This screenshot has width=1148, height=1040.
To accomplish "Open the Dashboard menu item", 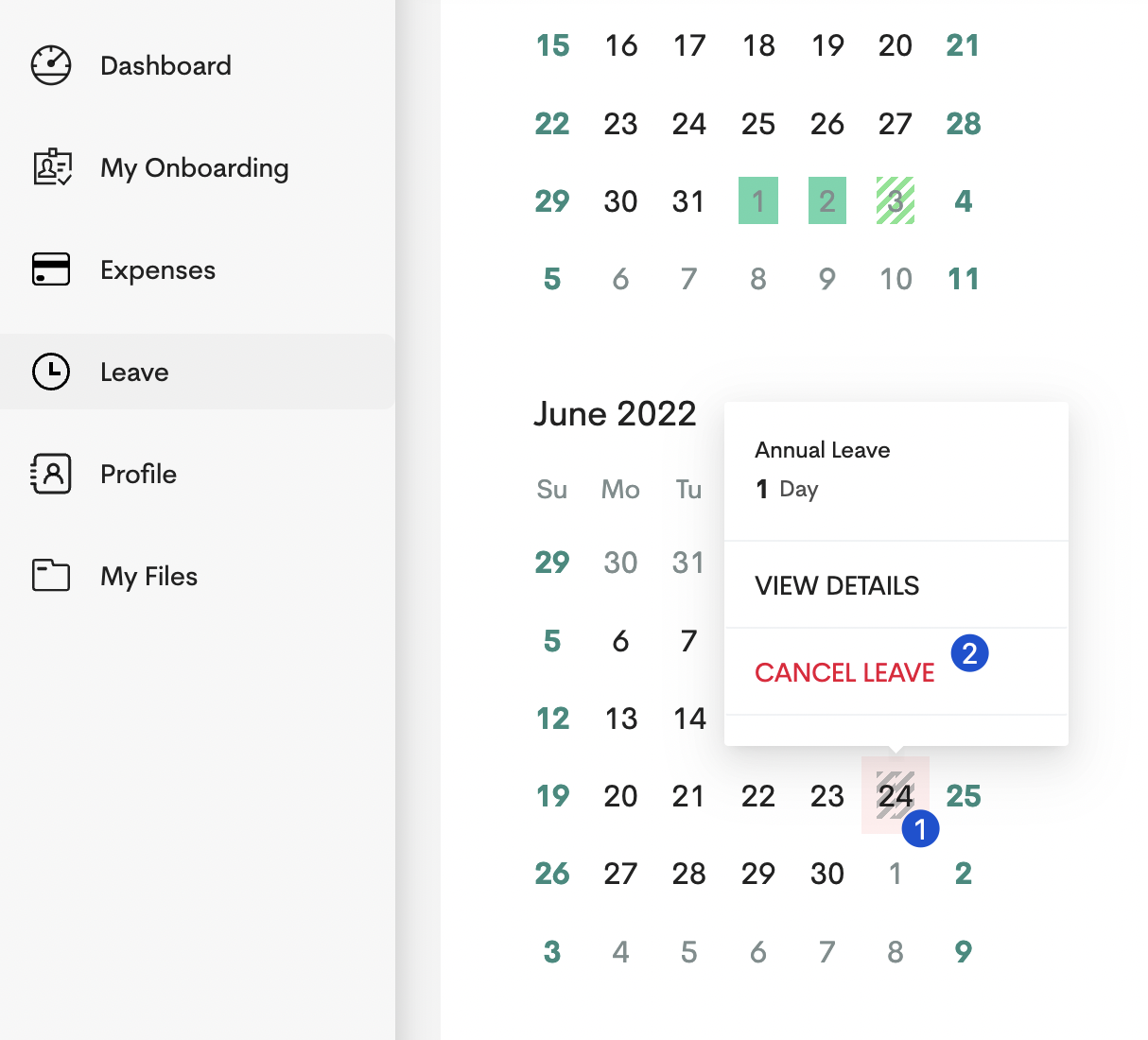I will (x=165, y=65).
